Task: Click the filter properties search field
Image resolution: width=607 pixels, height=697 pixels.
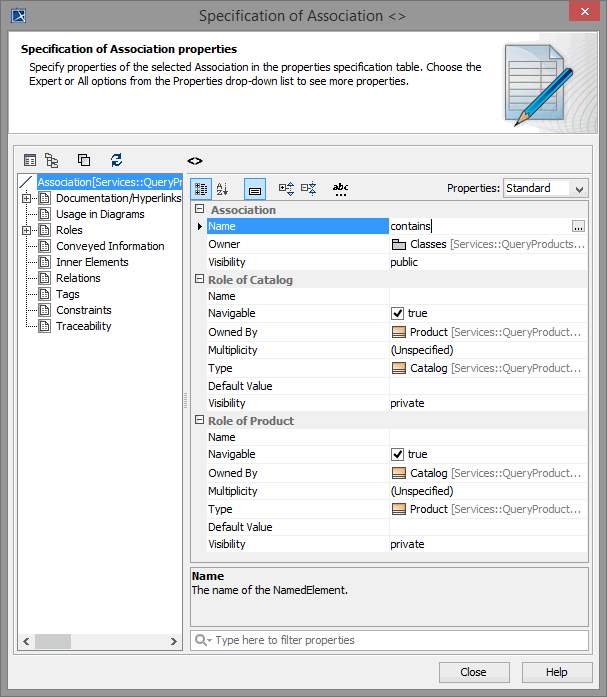Action: click(x=390, y=640)
